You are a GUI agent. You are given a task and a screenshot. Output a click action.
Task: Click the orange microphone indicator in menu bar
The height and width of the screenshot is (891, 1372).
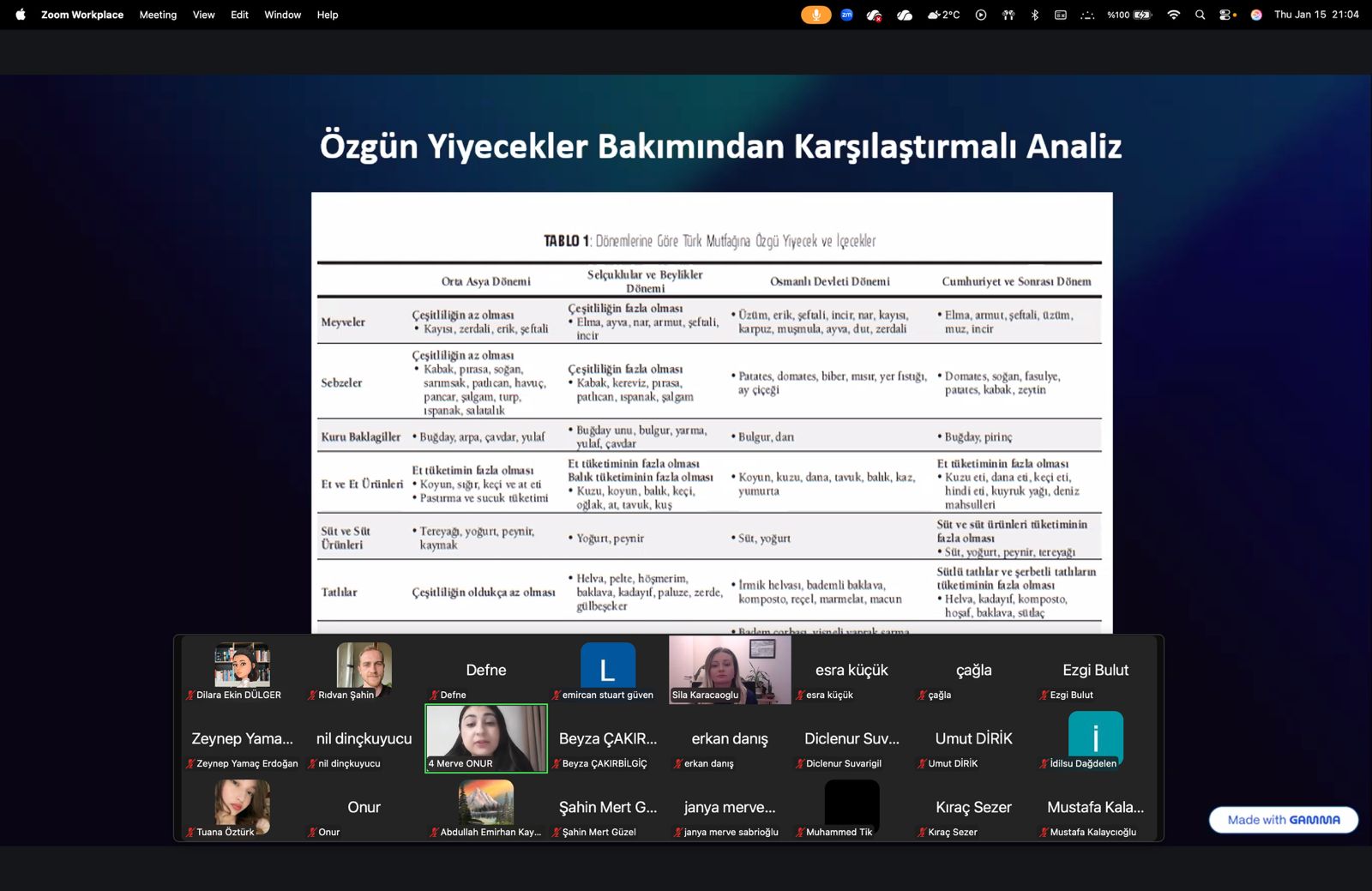click(x=815, y=15)
